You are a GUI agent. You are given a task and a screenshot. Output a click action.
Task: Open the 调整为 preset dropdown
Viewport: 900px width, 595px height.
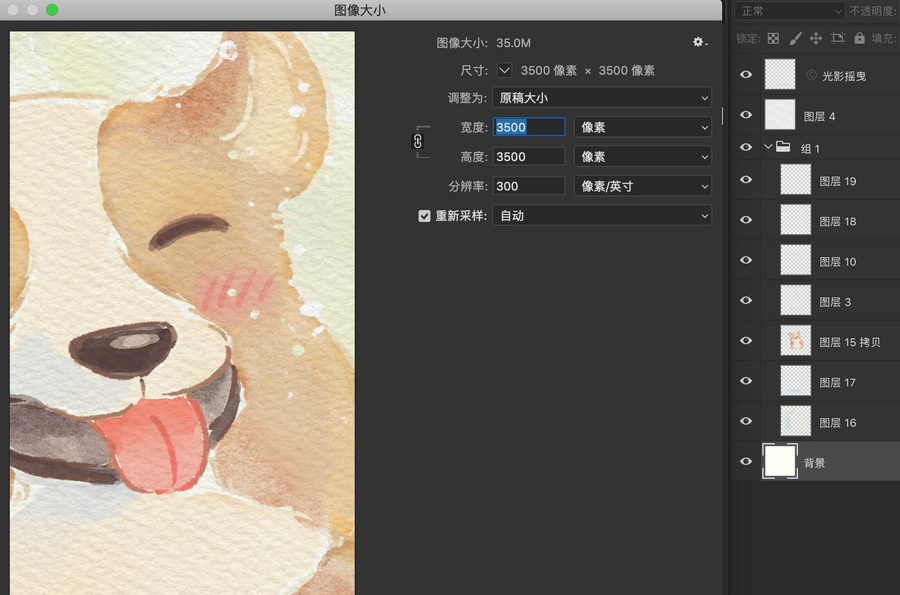point(602,98)
